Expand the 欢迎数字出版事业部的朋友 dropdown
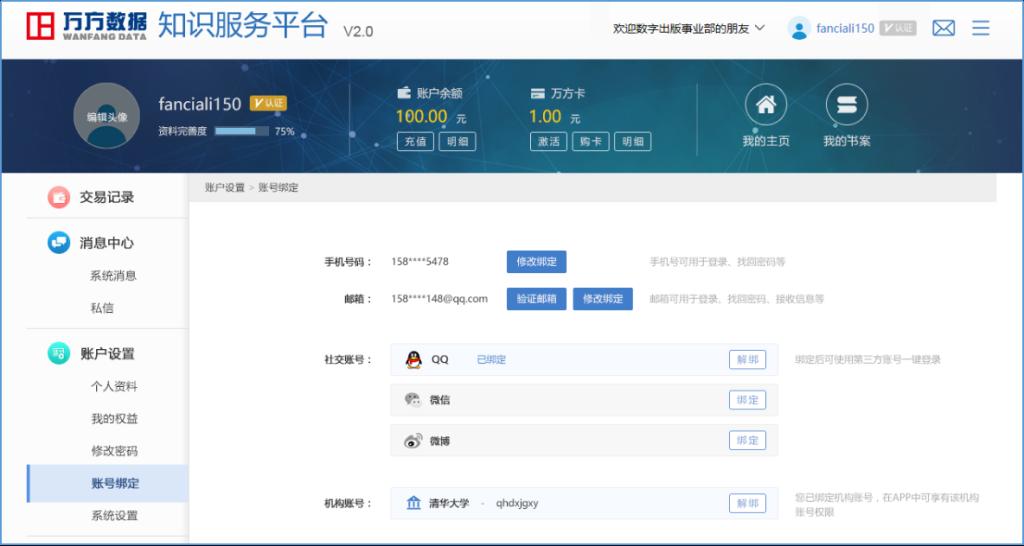Image resolution: width=1024 pixels, height=546 pixels. click(689, 28)
